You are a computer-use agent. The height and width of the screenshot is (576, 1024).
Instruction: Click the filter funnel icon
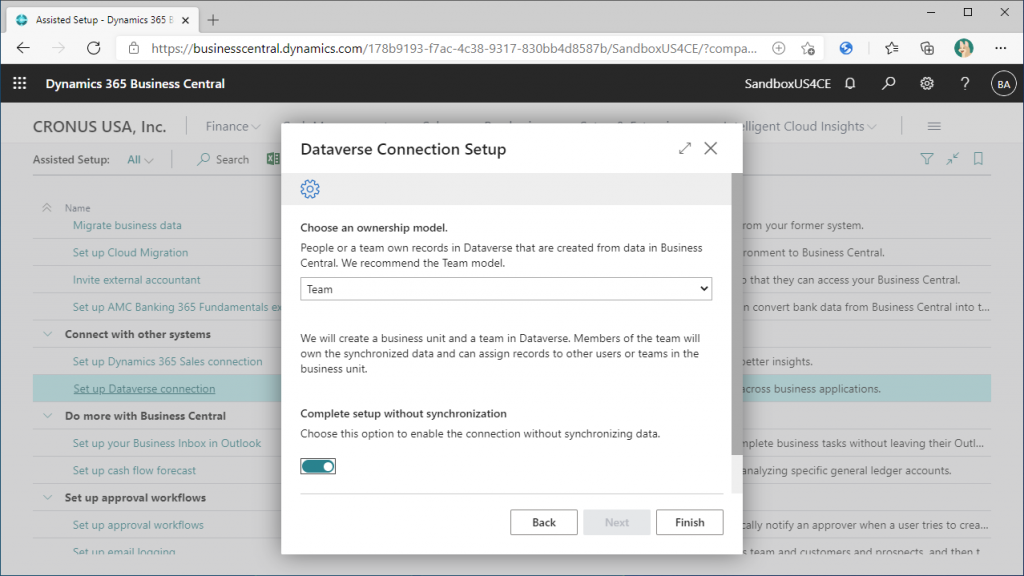point(927,159)
